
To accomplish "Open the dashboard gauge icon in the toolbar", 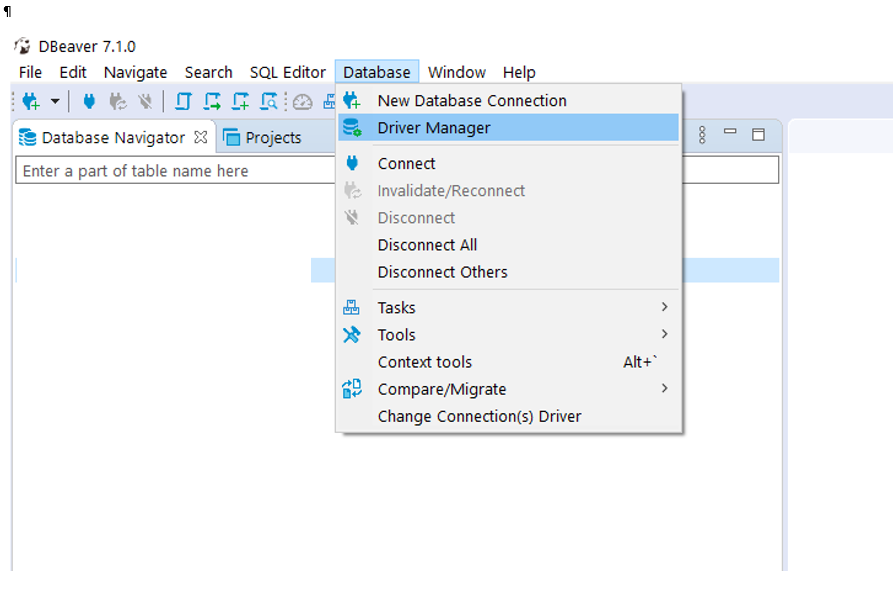I will pos(302,102).
